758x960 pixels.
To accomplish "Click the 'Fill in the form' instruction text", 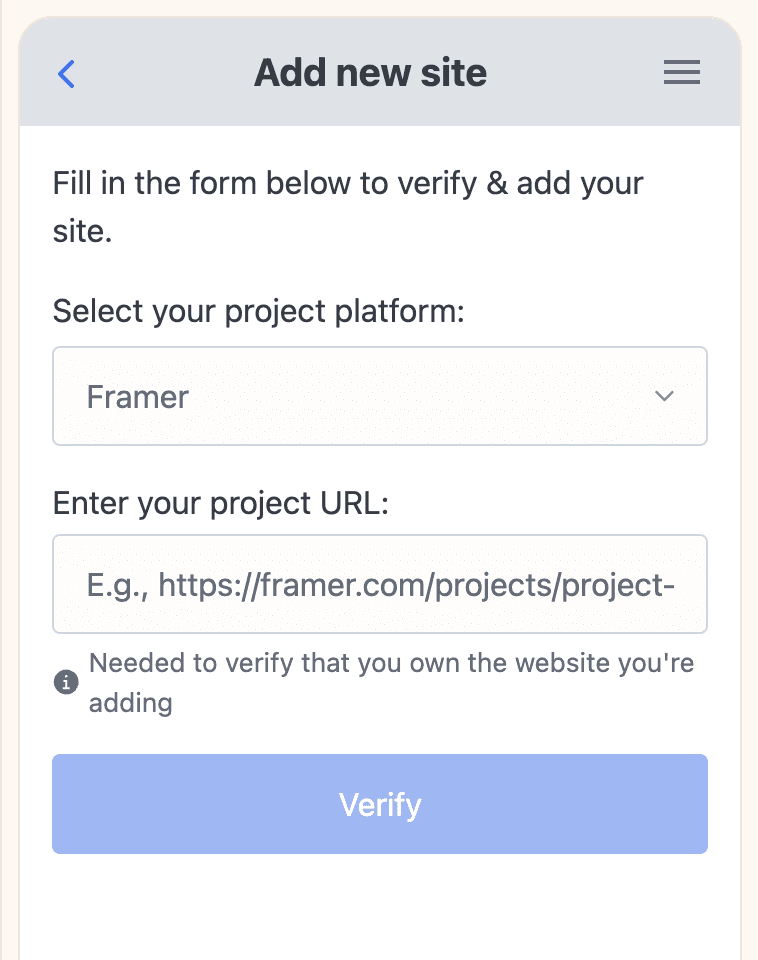I will point(348,185).
